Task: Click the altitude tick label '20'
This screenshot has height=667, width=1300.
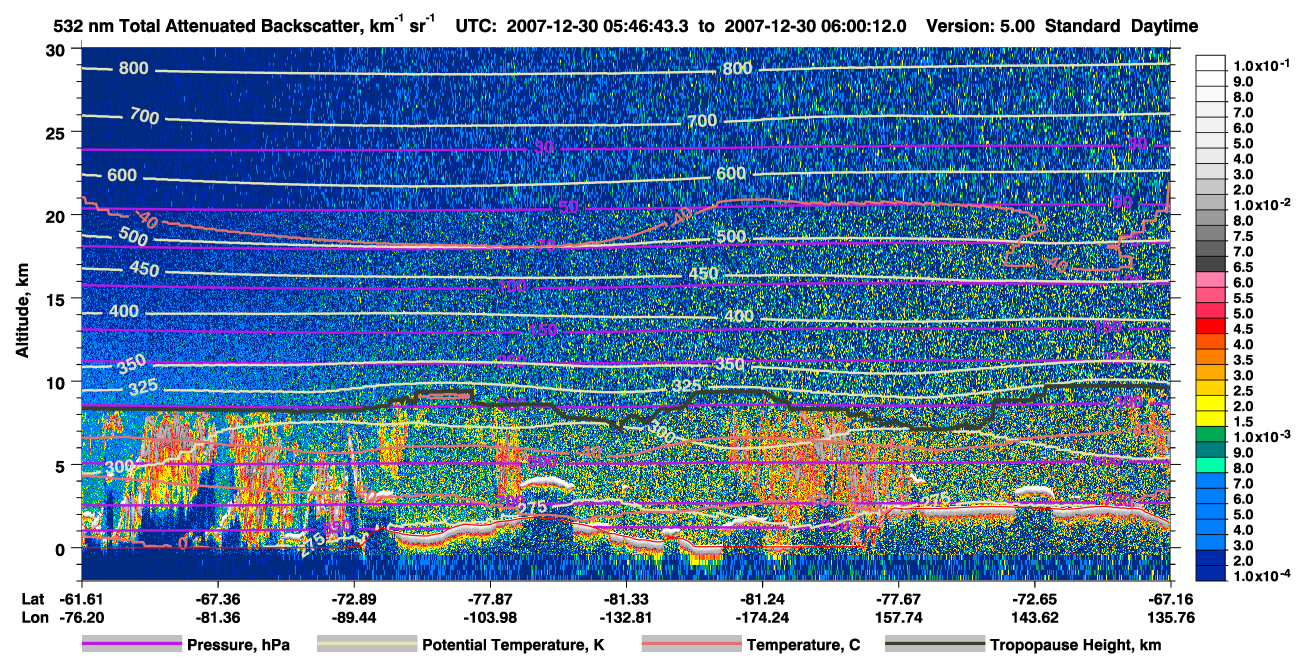Action: click(x=57, y=216)
